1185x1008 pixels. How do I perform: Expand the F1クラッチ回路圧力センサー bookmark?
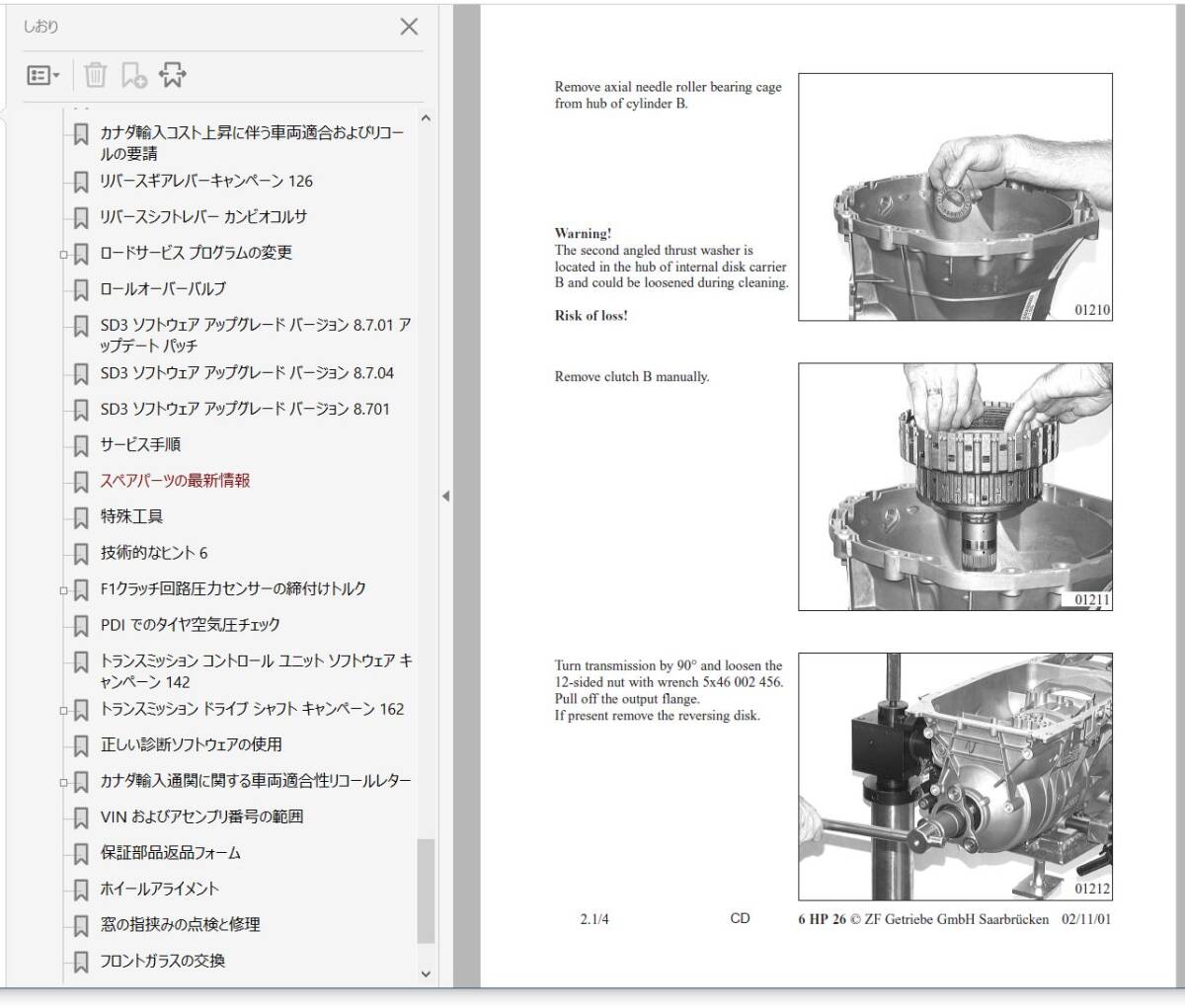(x=63, y=590)
